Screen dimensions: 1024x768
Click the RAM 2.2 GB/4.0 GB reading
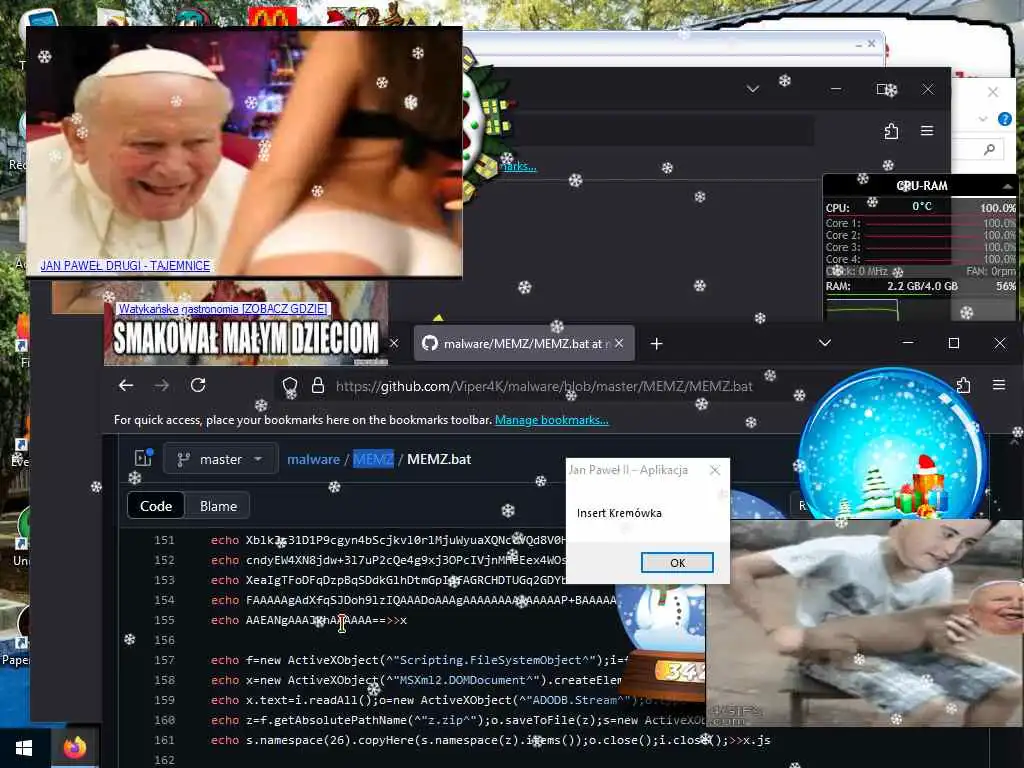(x=922, y=286)
